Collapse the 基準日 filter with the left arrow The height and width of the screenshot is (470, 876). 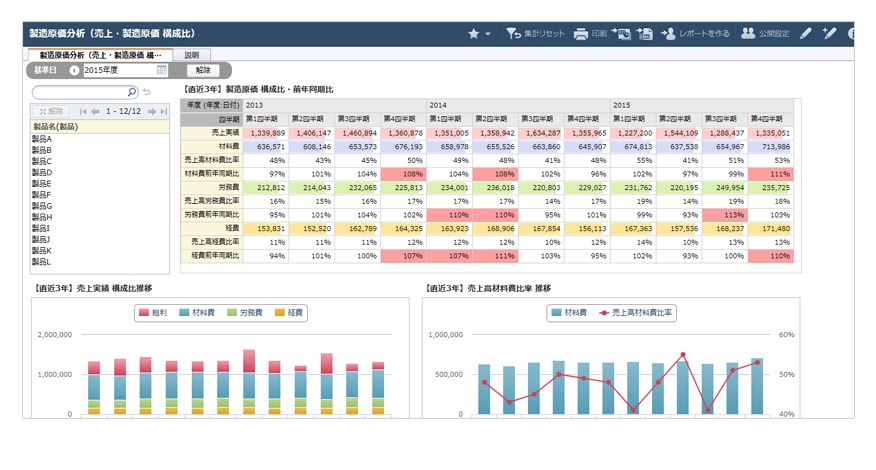[74, 71]
